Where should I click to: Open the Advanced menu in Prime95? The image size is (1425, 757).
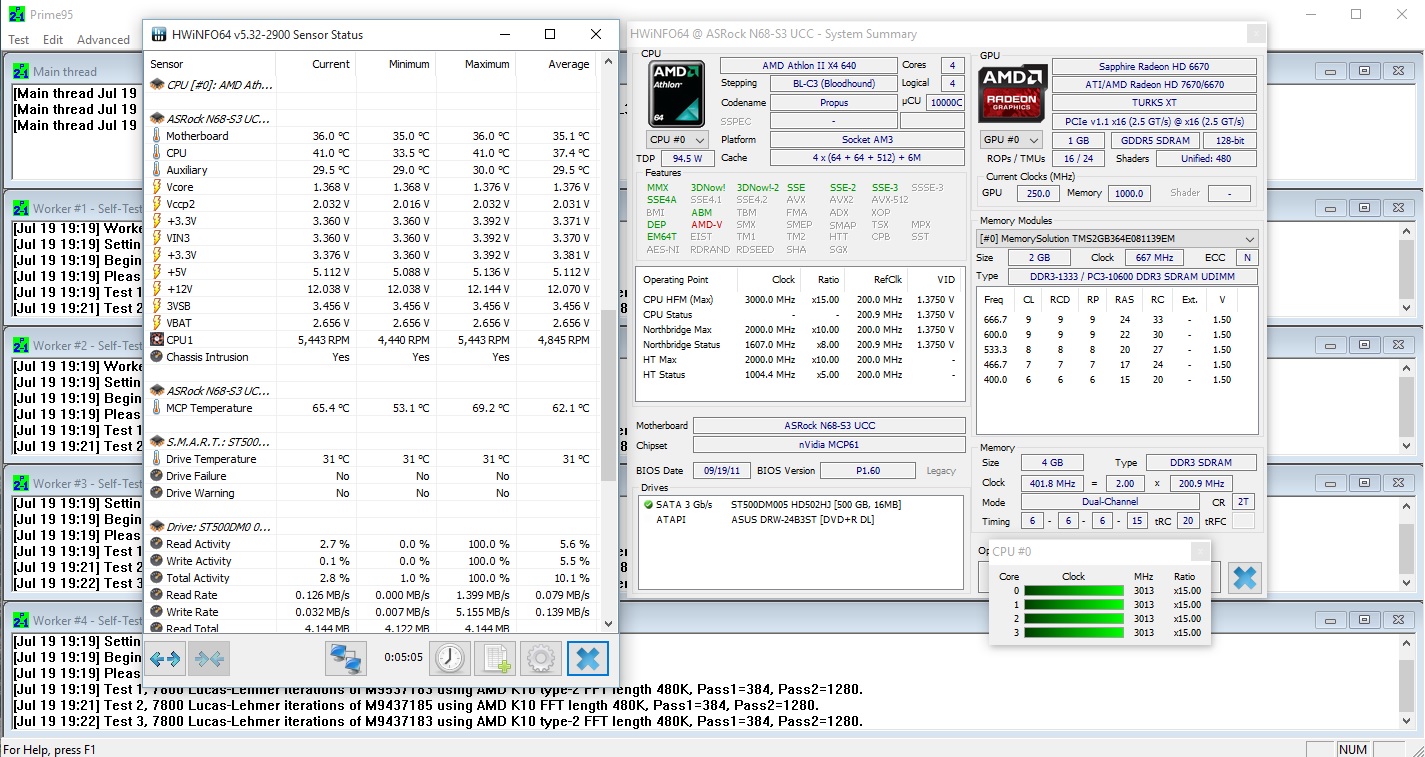point(104,40)
